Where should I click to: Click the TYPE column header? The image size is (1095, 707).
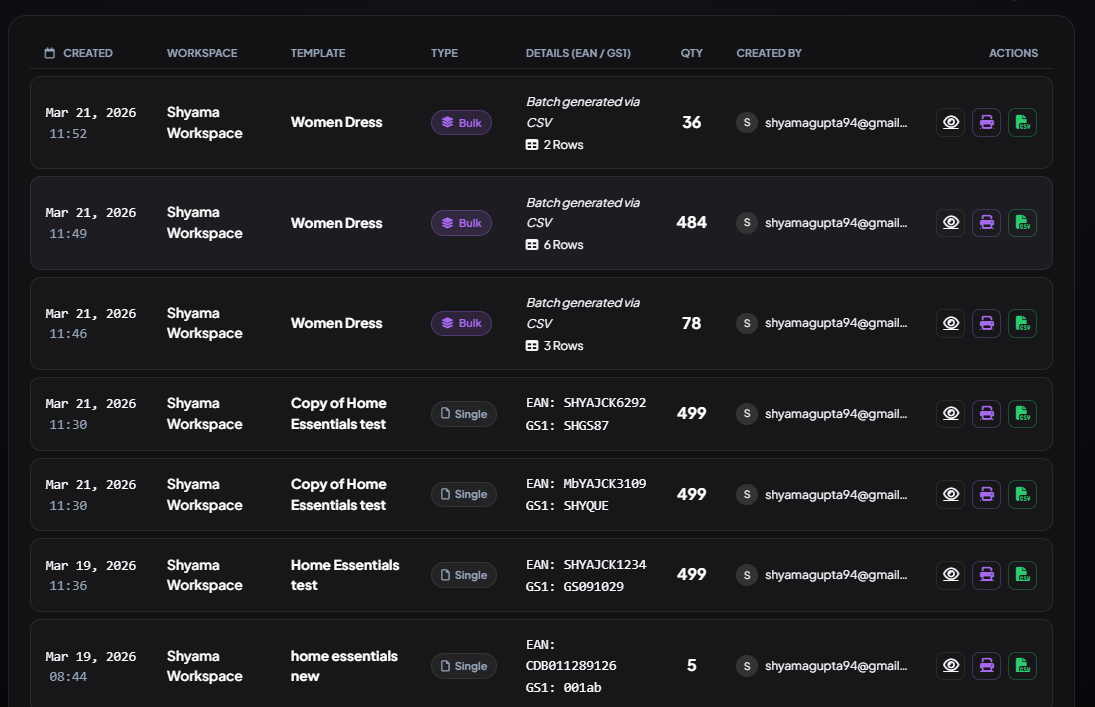point(444,53)
